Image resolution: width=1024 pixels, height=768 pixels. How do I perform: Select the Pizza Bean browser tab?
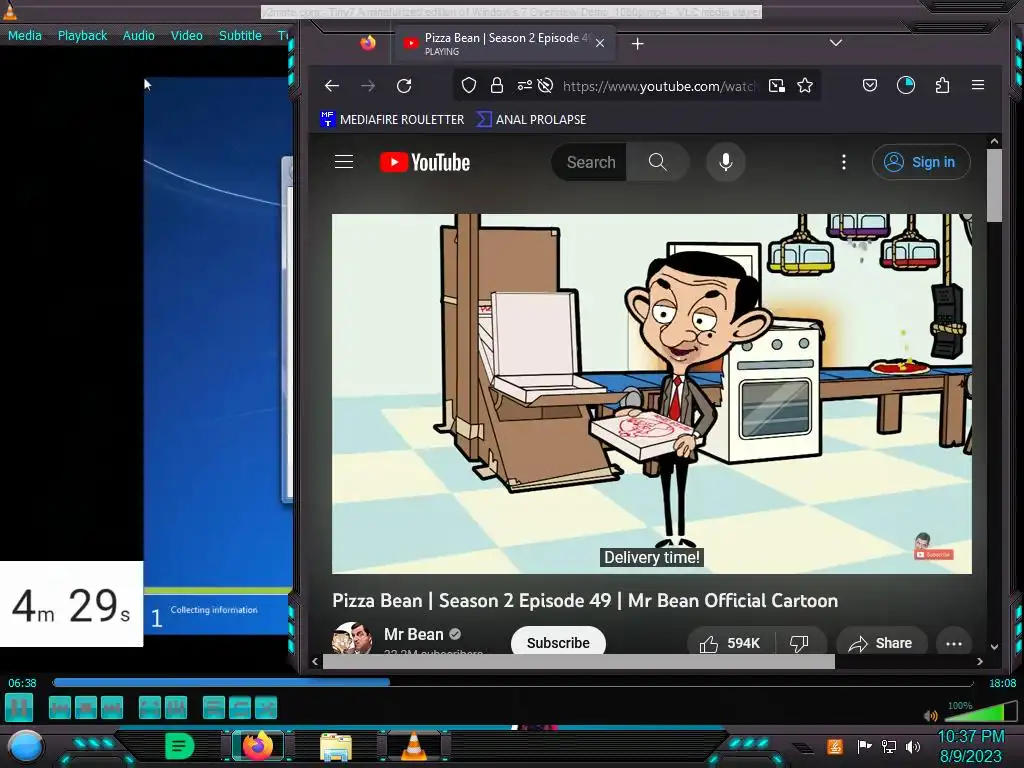point(503,44)
